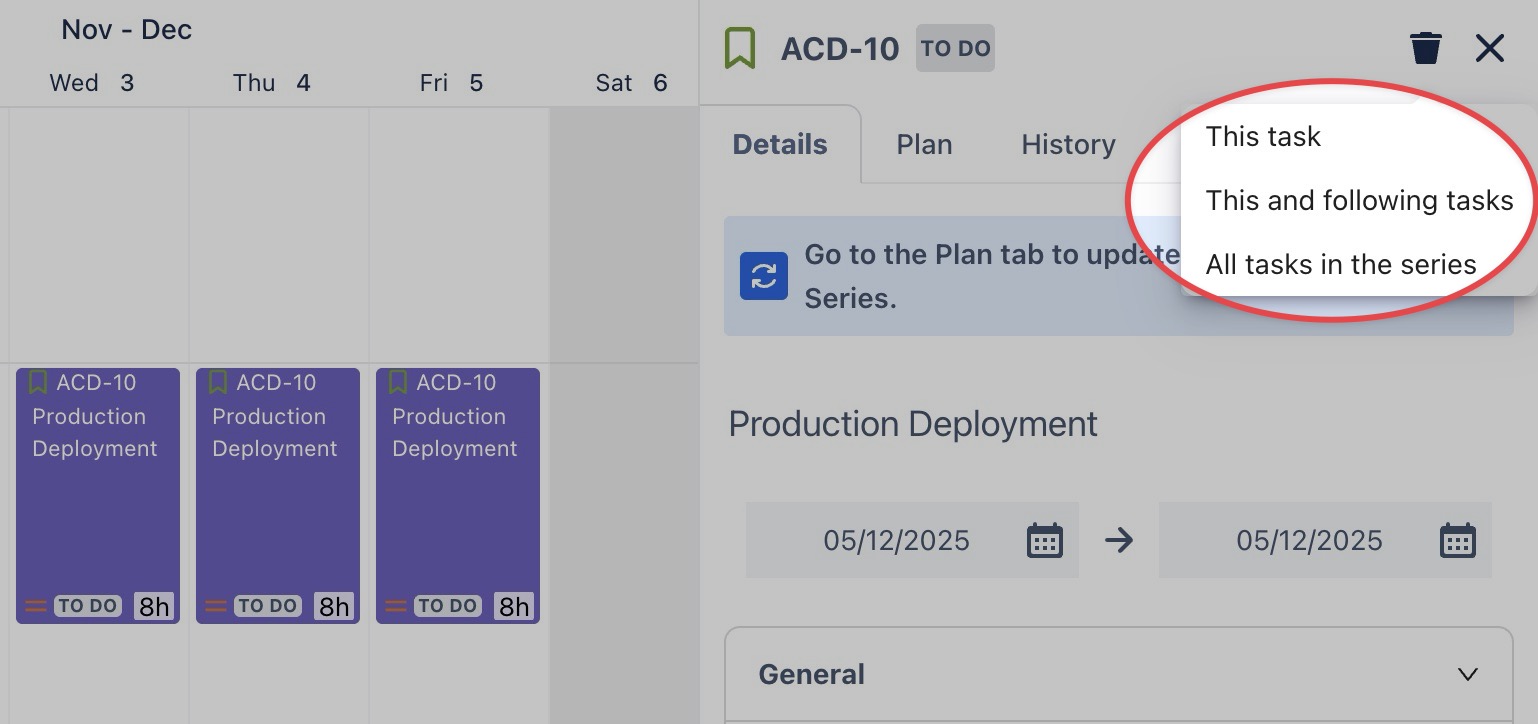Click the trash delete icon
1538x724 pixels.
coord(1425,48)
